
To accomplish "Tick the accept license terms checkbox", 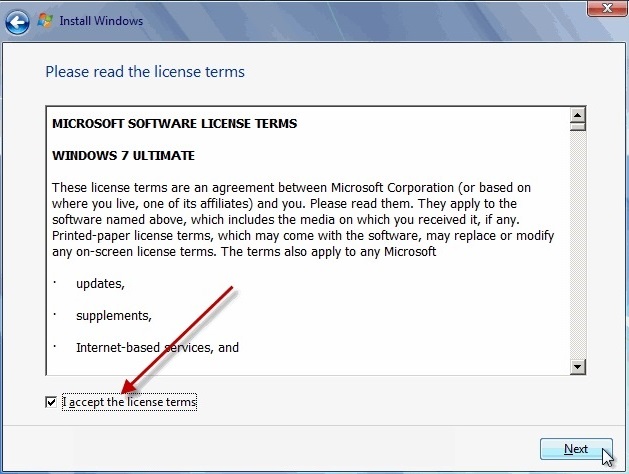I will [51, 402].
